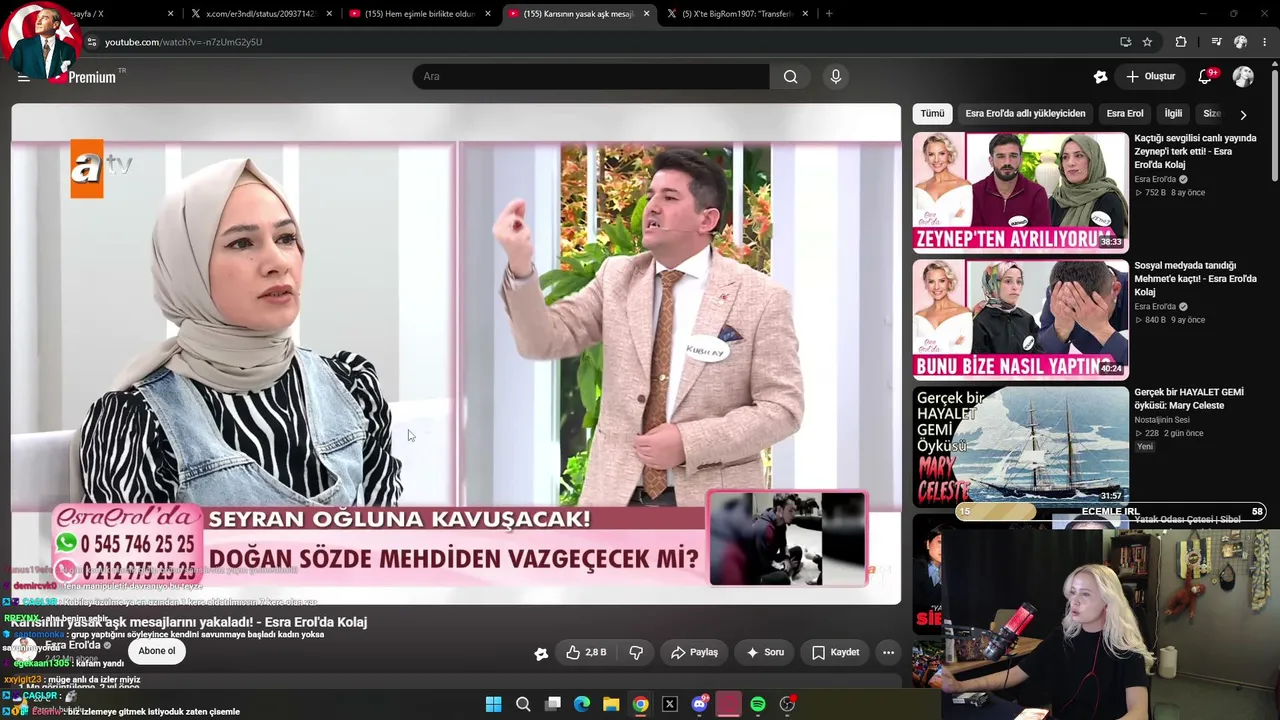Subscribe with the Abone ol button

click(x=156, y=651)
